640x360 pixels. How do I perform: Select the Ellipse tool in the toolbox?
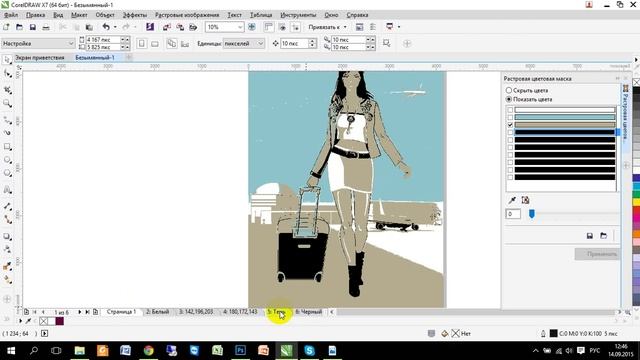point(7,160)
